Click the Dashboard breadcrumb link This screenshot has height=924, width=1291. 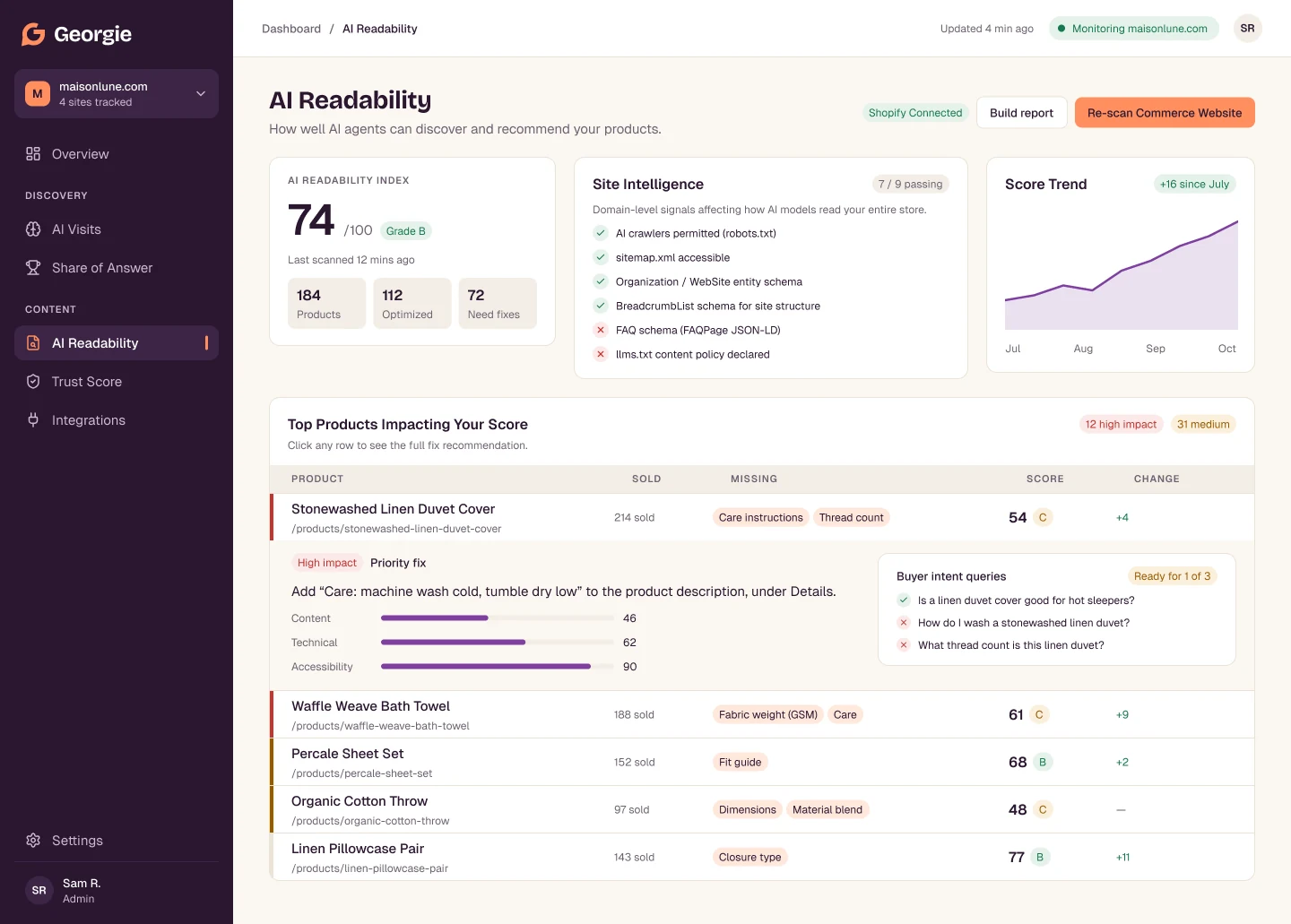[x=291, y=29]
